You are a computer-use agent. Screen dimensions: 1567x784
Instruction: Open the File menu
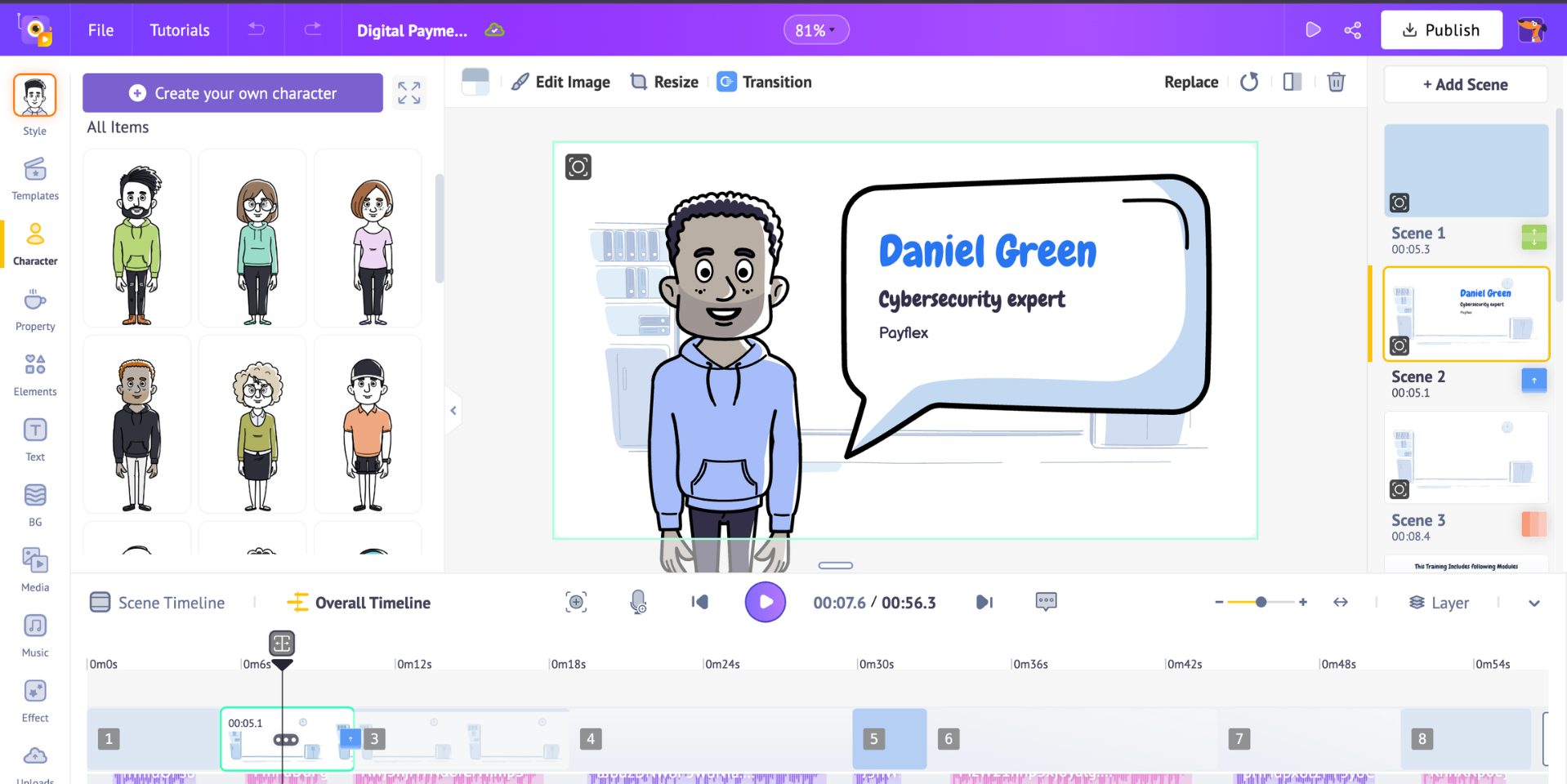[100, 30]
